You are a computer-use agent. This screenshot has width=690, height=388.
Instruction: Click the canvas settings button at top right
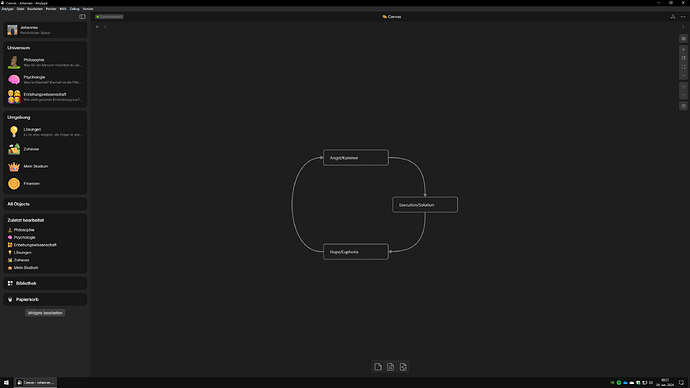click(x=683, y=39)
